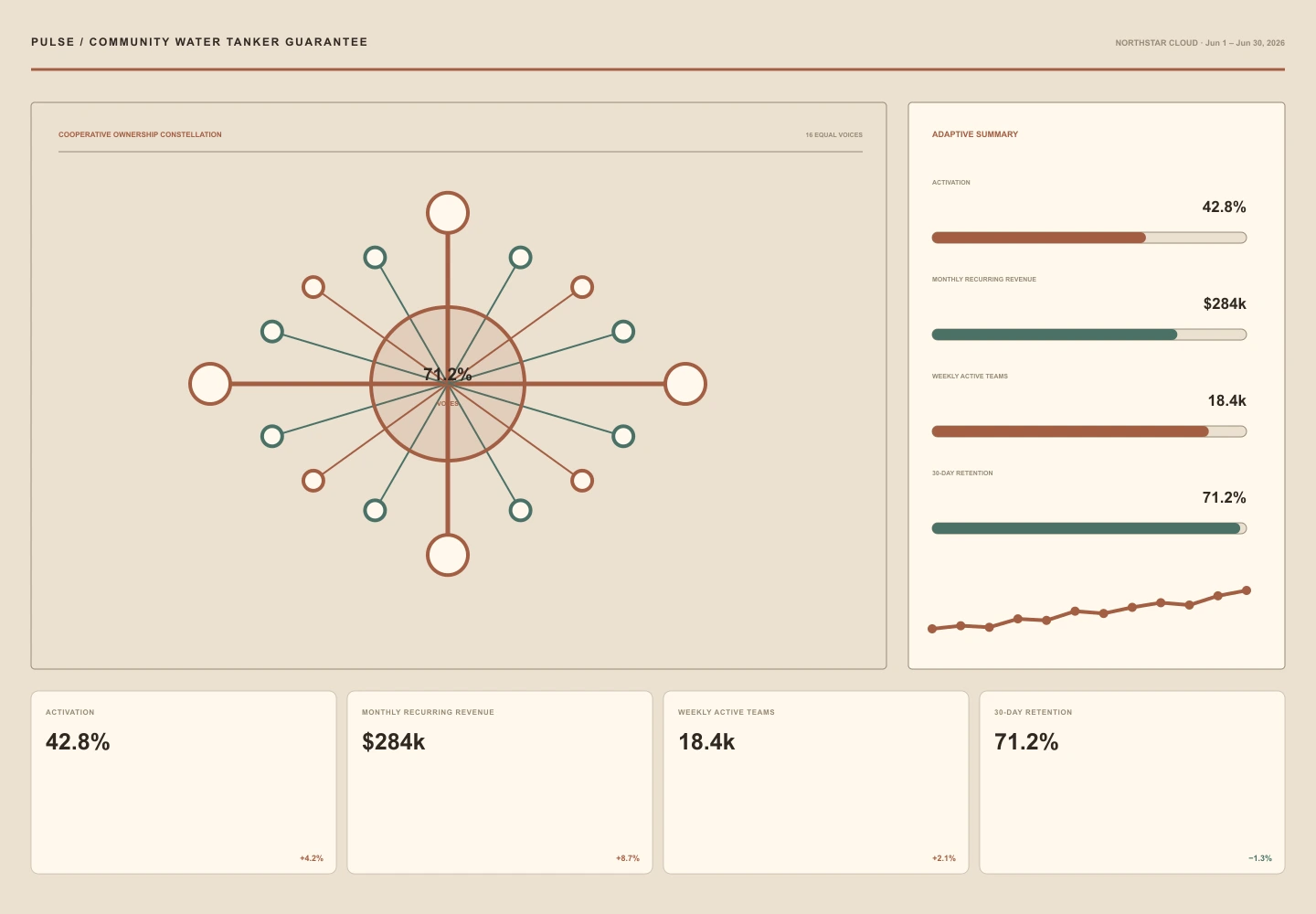Click the '18.4k' value in Adaptive Summary

click(1226, 400)
